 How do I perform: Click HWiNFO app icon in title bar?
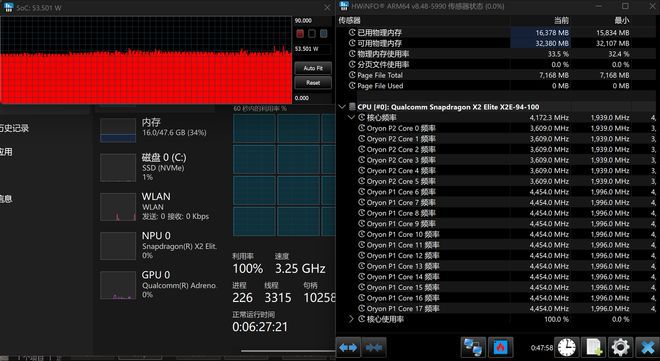(x=344, y=6)
